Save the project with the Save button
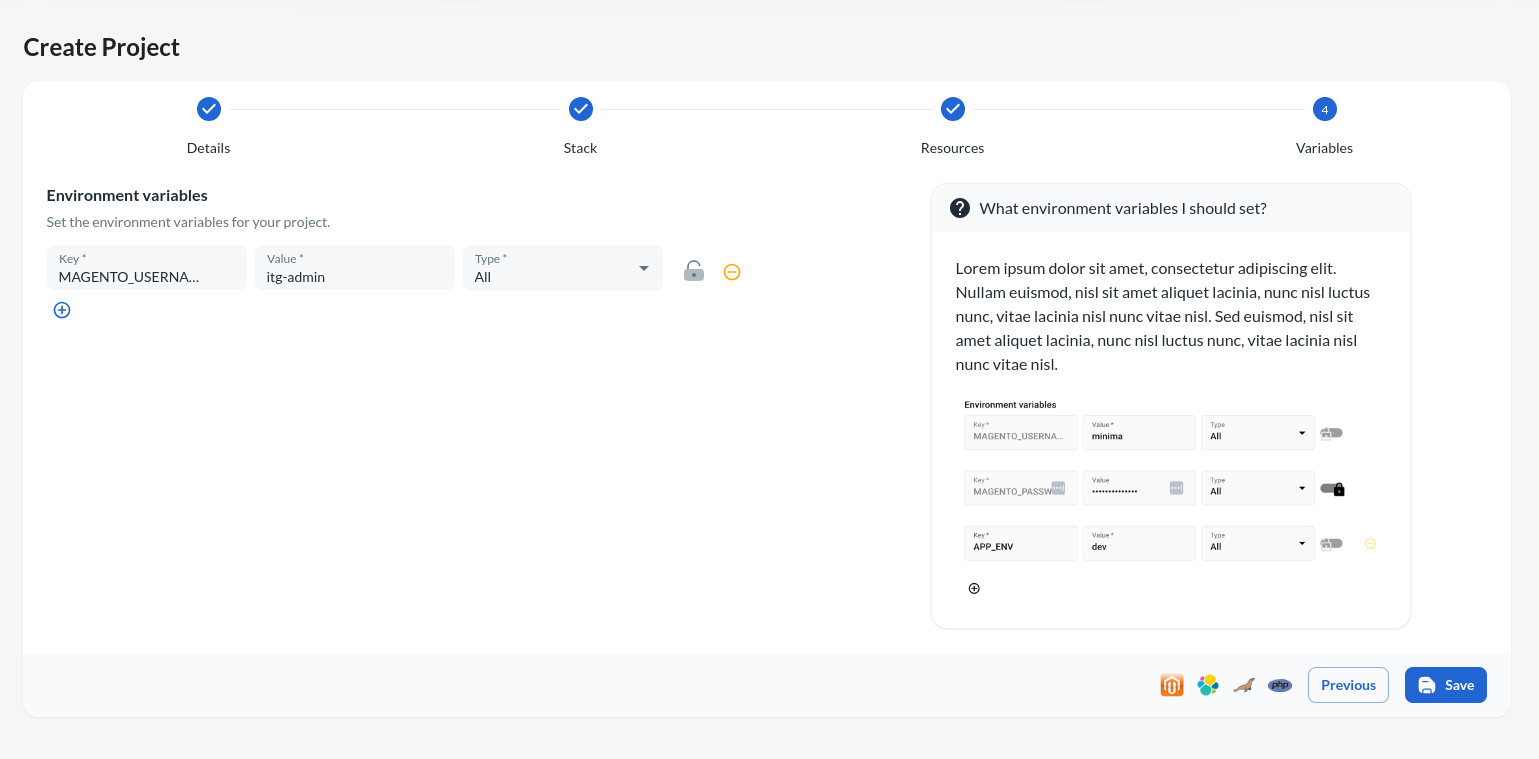This screenshot has height=759, width=1539. (1445, 685)
